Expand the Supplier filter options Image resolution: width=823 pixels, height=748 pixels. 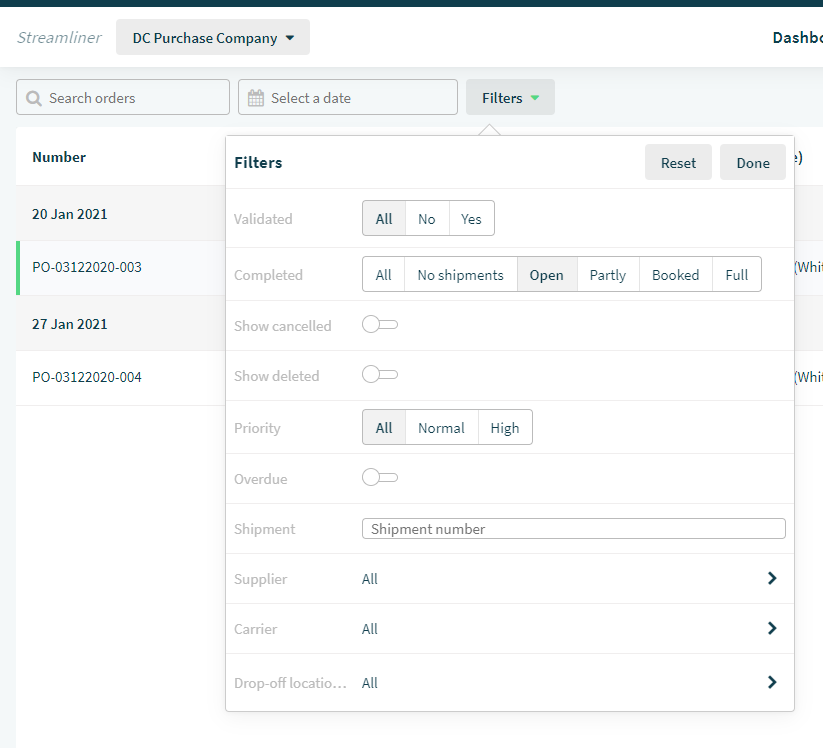[771, 578]
